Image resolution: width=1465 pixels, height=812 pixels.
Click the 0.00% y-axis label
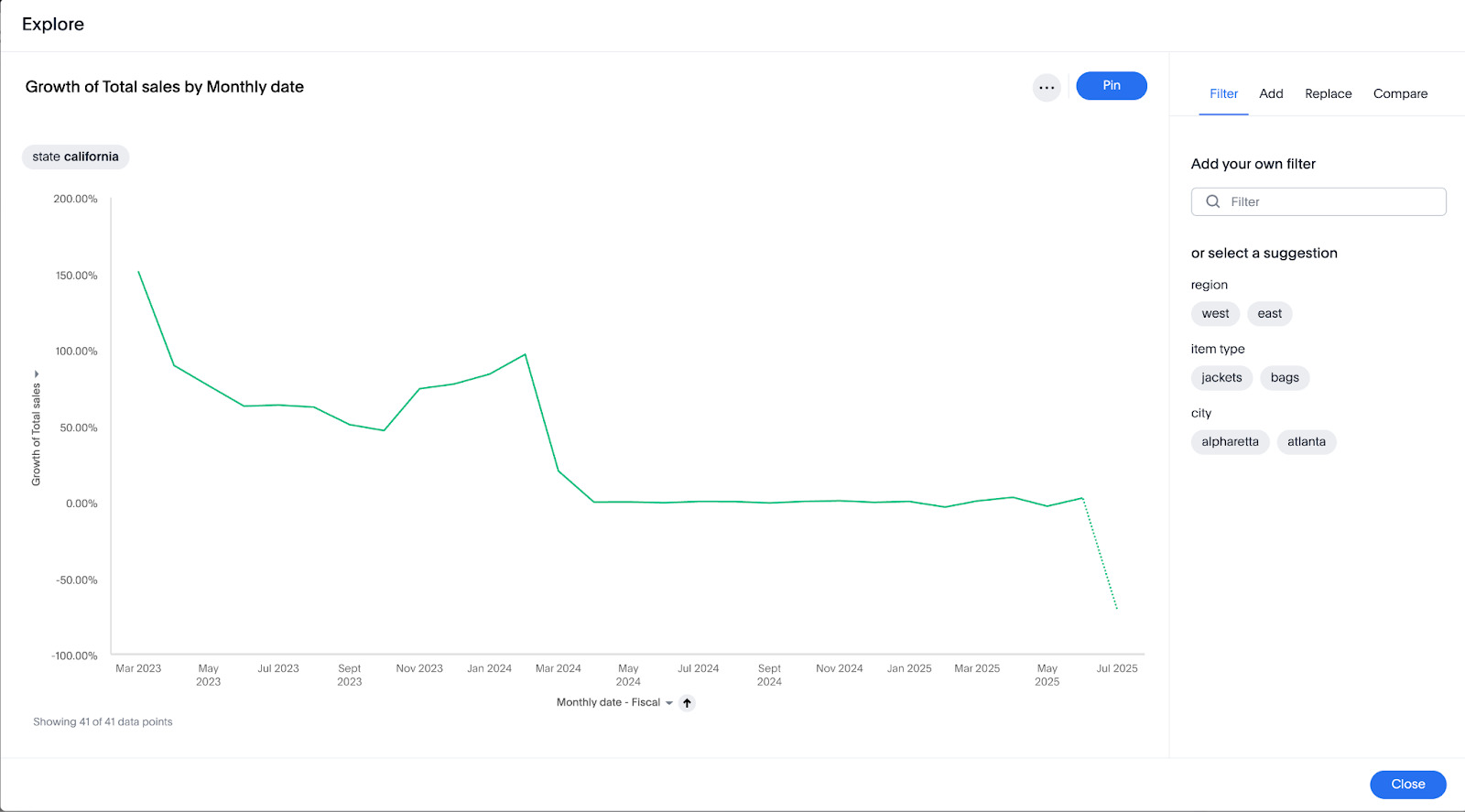(x=81, y=503)
